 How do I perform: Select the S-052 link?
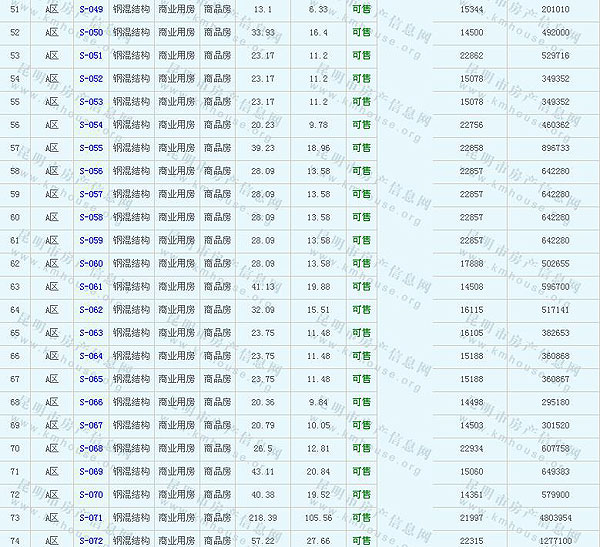(x=90, y=78)
